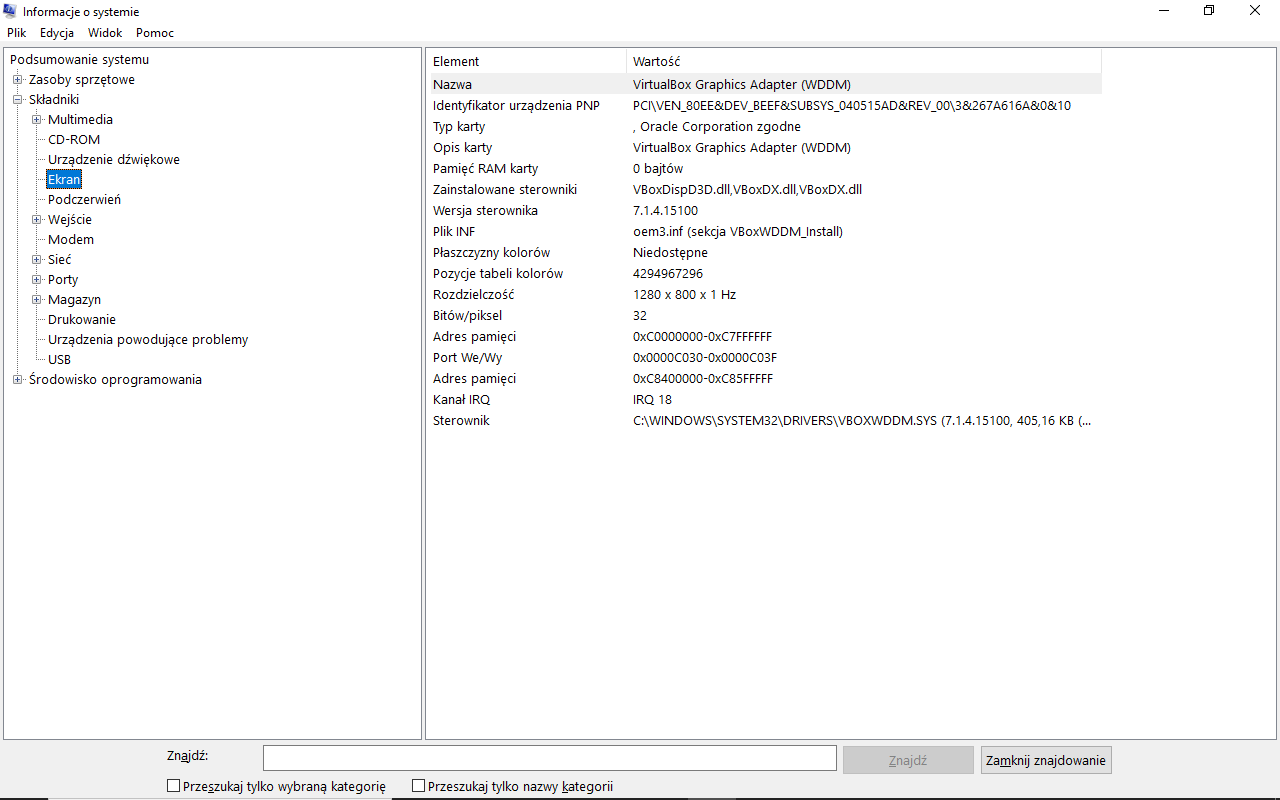
Task: Expand the Sieć category
Action: click(36, 260)
